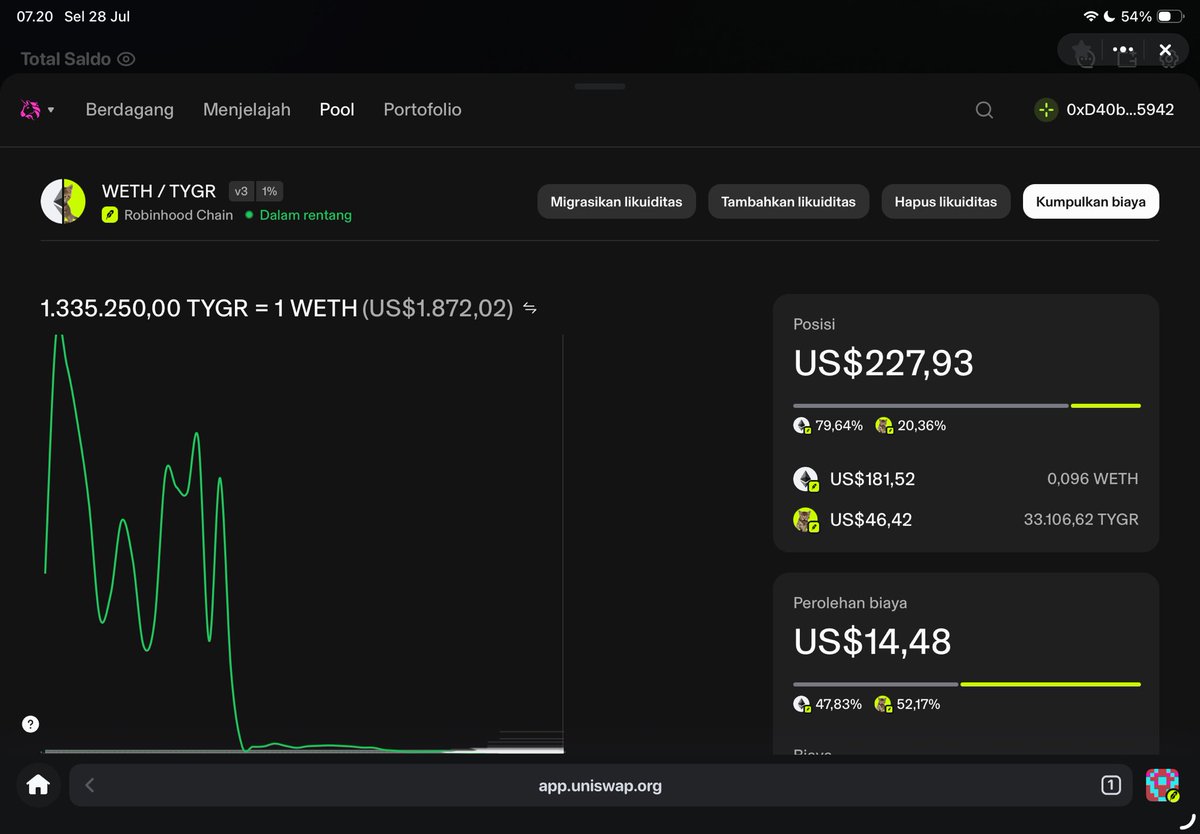
Task: Click the 33.106,62 TYGR amount
Action: point(1081,520)
